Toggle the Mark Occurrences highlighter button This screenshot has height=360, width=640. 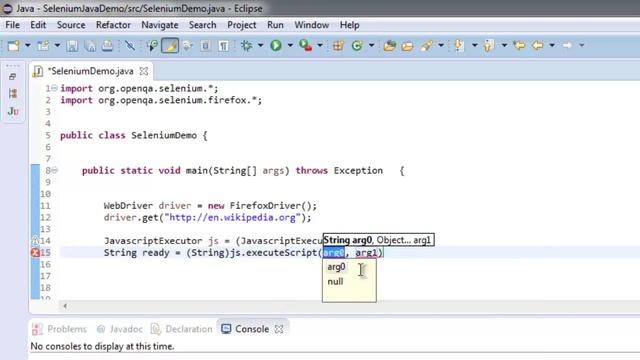(x=170, y=45)
